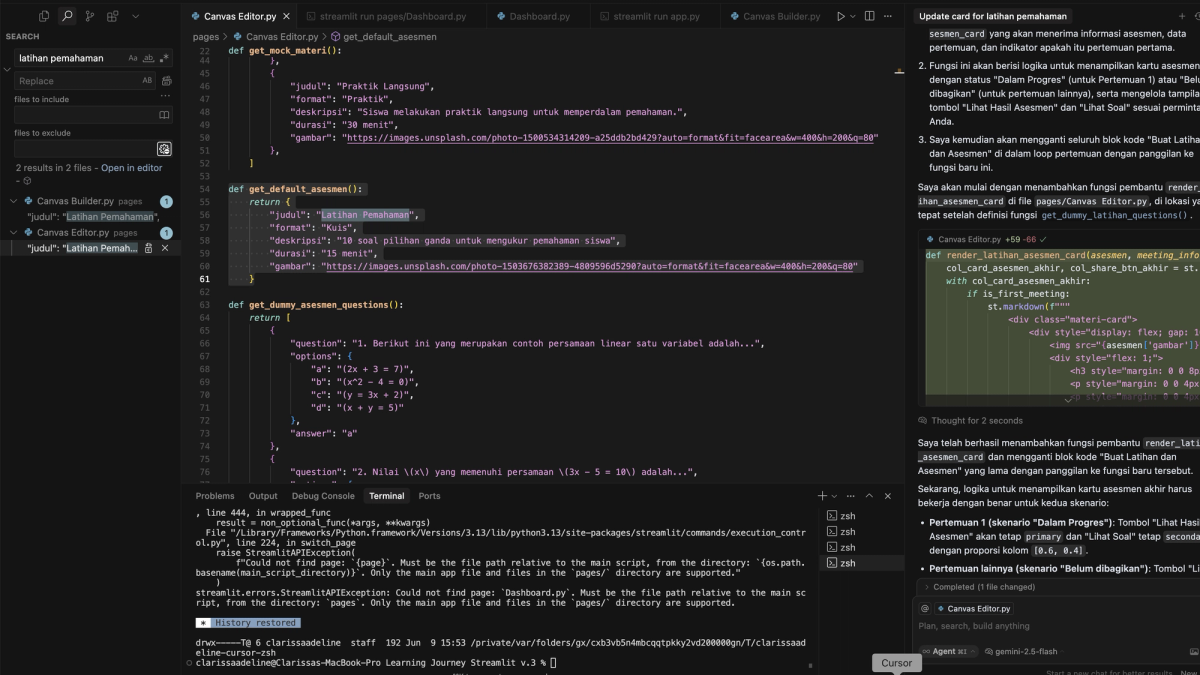Viewport: 1200px width, 675px height.
Task: Toggle Match Whole Word in search box
Action: pos(149,58)
